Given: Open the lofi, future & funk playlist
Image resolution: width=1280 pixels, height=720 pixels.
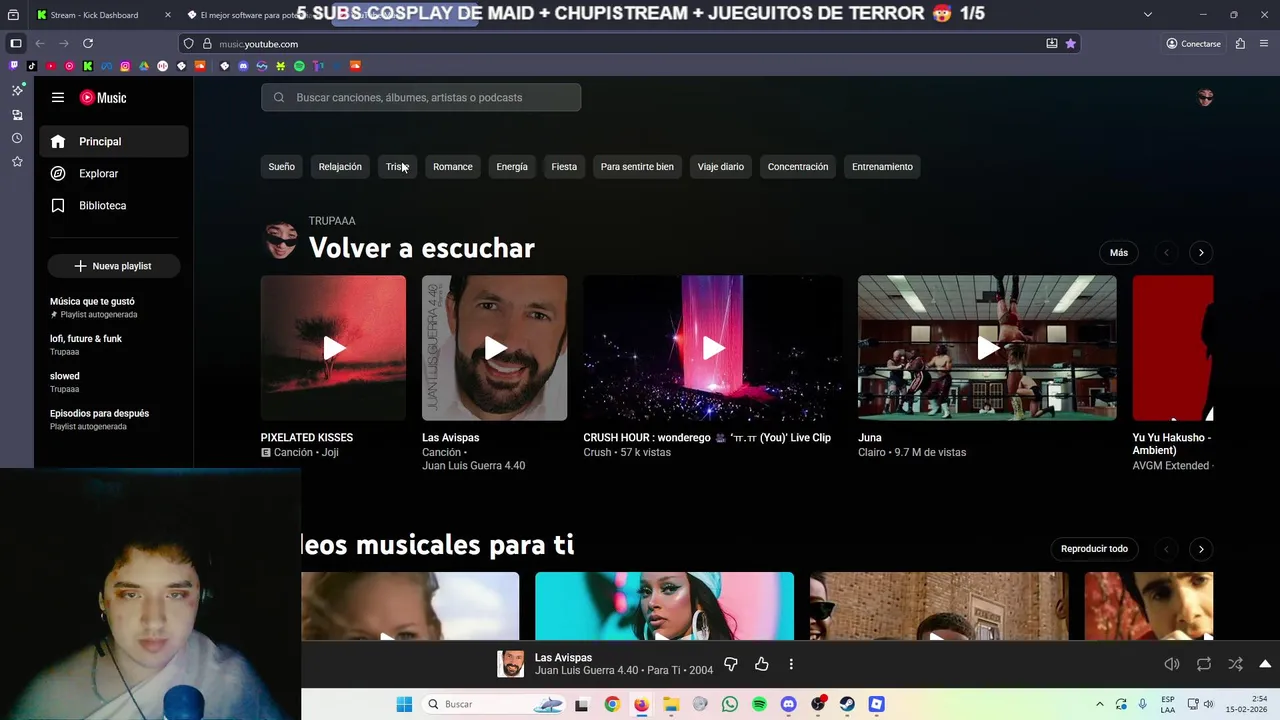Looking at the screenshot, I should click(113, 345).
